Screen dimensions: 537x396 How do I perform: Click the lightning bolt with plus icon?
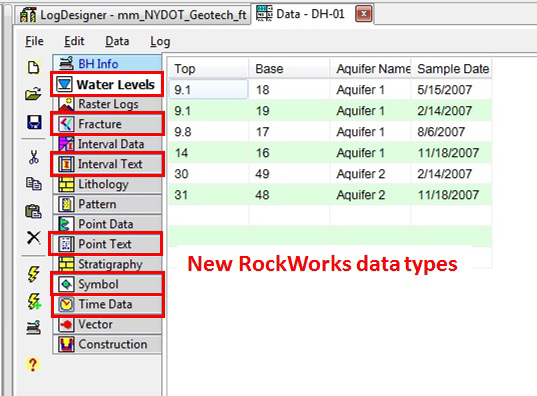coord(34,301)
